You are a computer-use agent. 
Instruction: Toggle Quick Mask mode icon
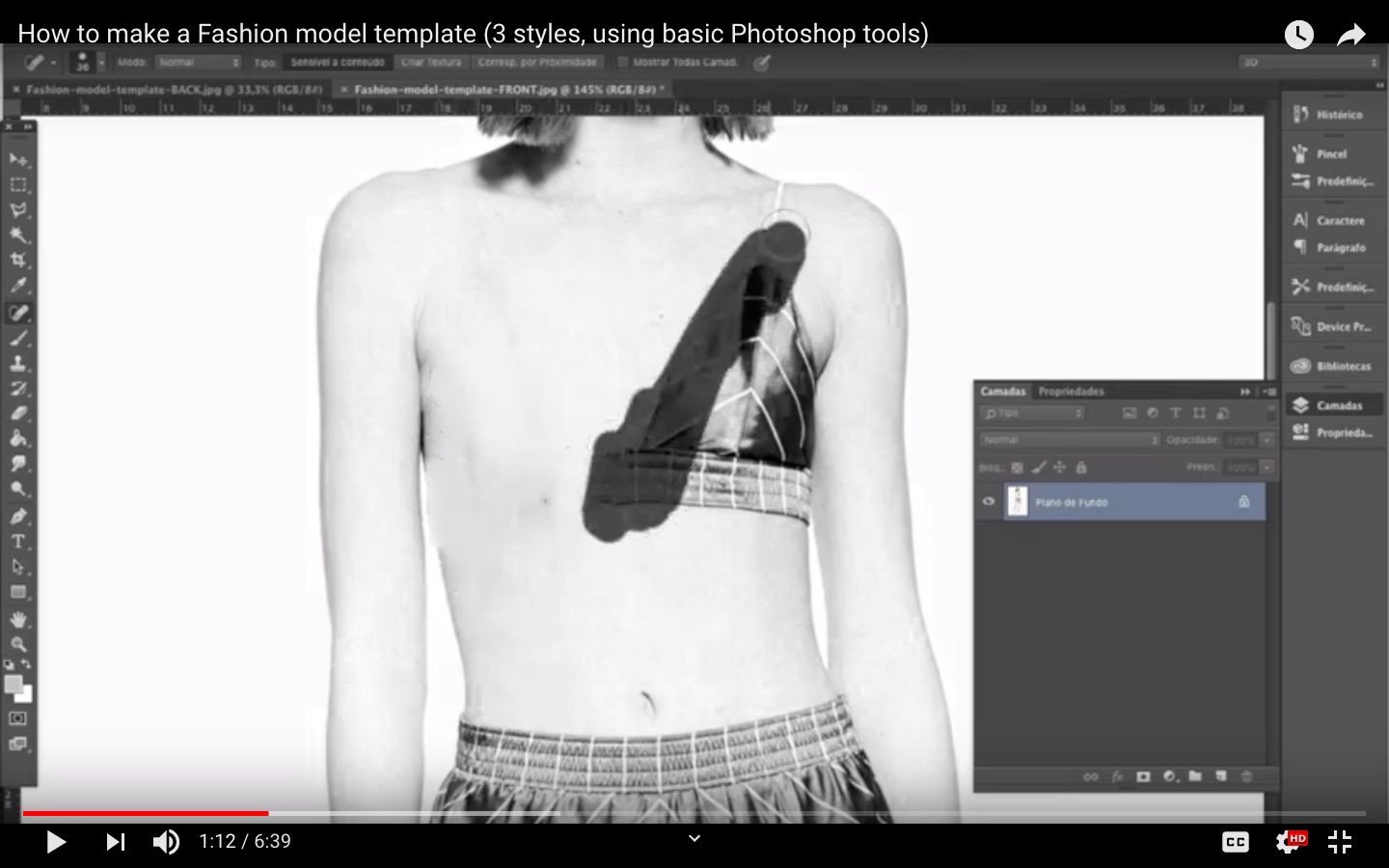pos(18,719)
